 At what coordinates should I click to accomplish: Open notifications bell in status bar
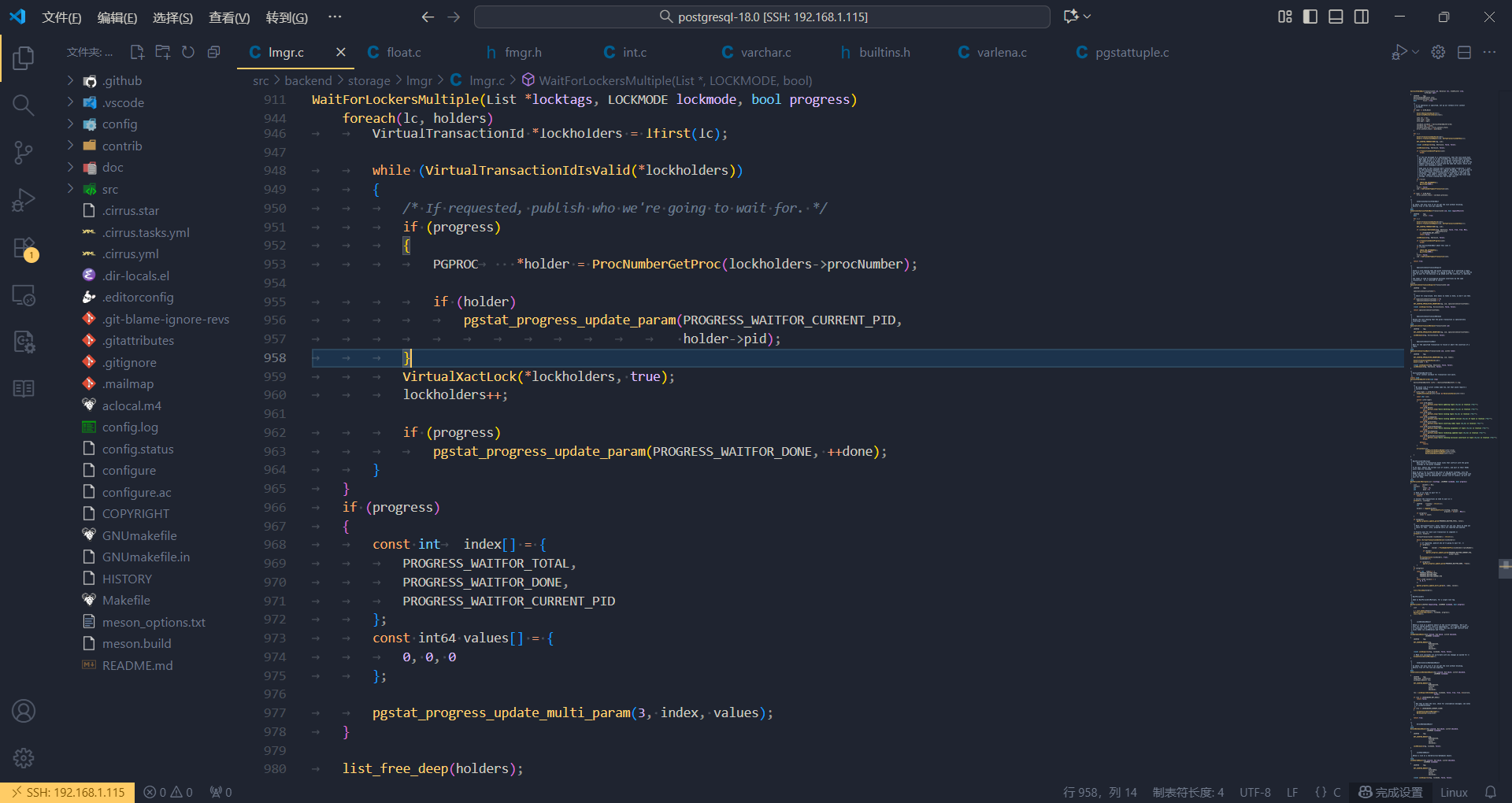[x=1491, y=793]
